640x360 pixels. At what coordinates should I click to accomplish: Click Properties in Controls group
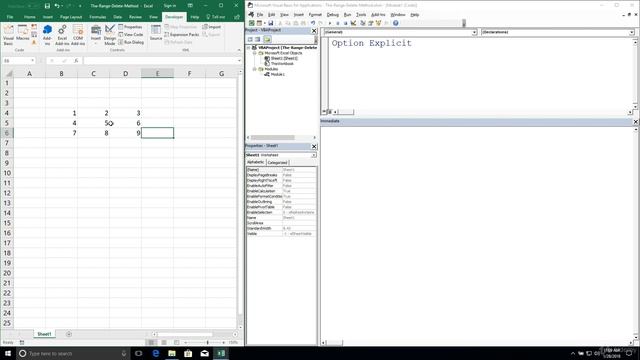[130, 27]
